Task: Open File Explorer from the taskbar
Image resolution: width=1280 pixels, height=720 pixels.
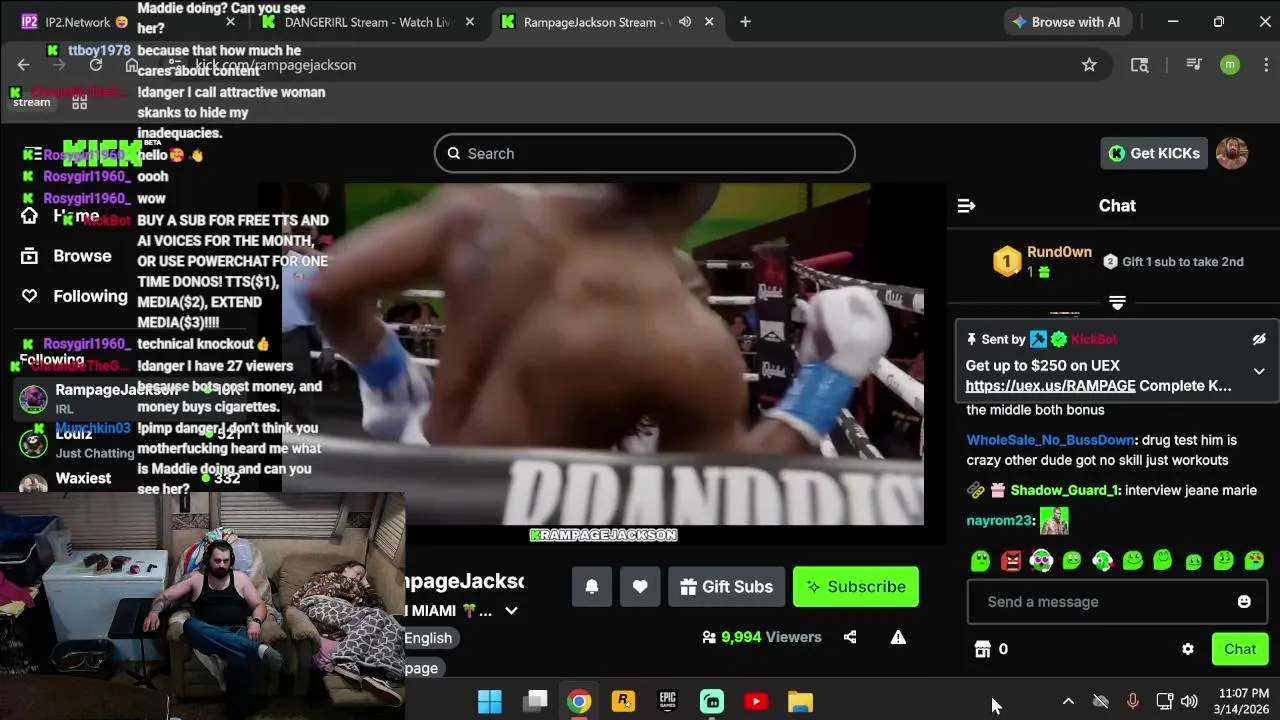Action: pos(800,701)
